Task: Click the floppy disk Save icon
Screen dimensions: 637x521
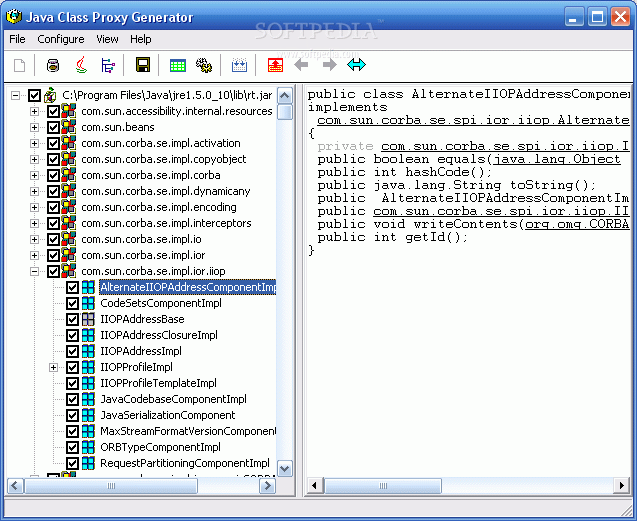Action: (143, 65)
